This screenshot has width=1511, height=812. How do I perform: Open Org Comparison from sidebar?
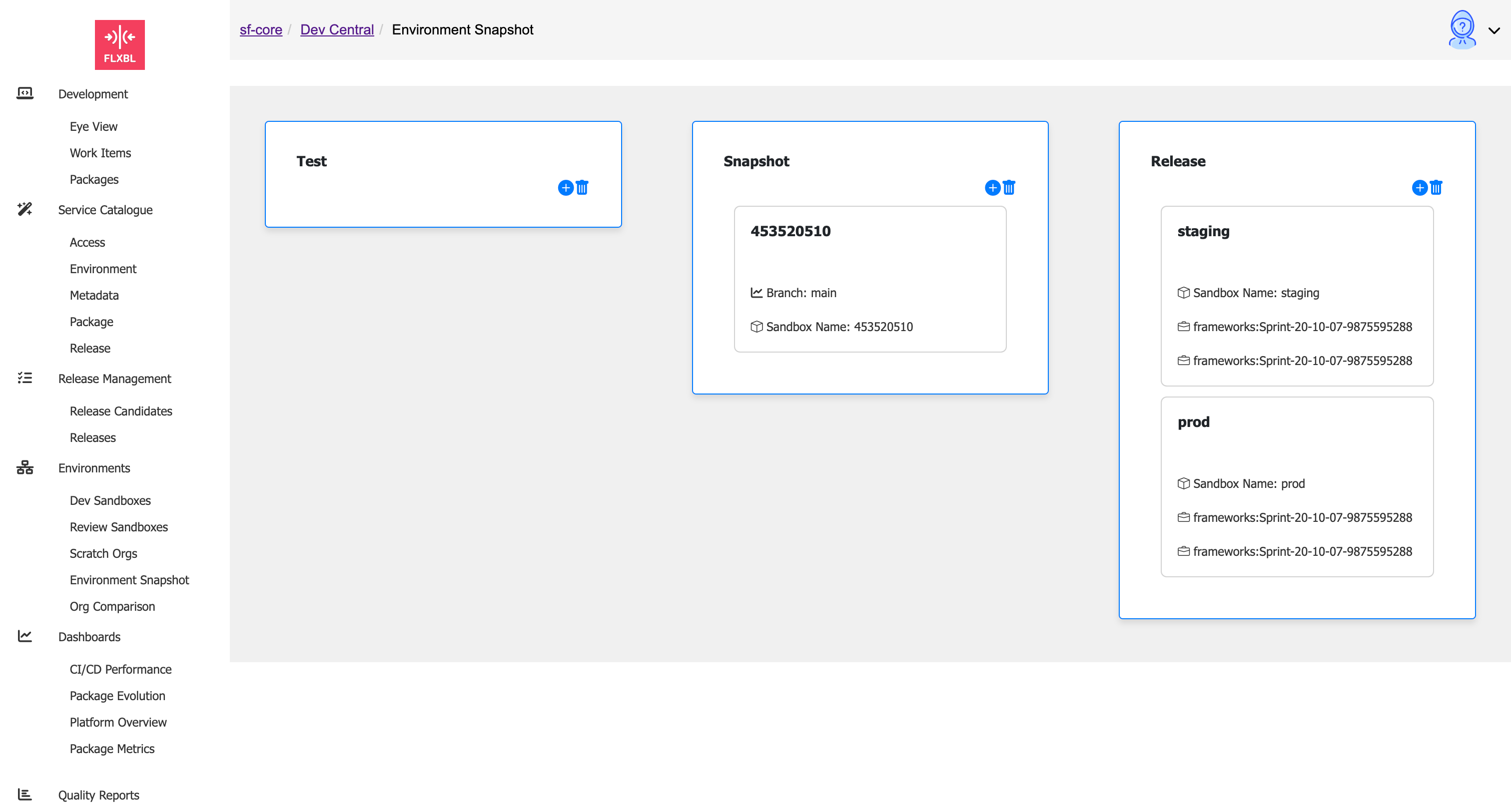click(x=112, y=606)
